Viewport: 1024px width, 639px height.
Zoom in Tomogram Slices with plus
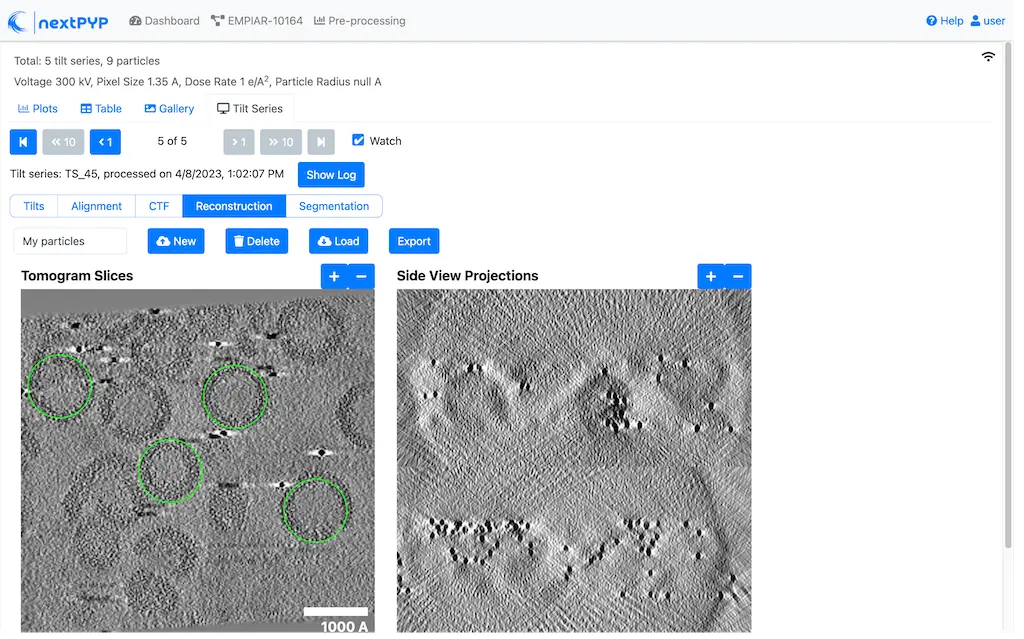tap(334, 277)
